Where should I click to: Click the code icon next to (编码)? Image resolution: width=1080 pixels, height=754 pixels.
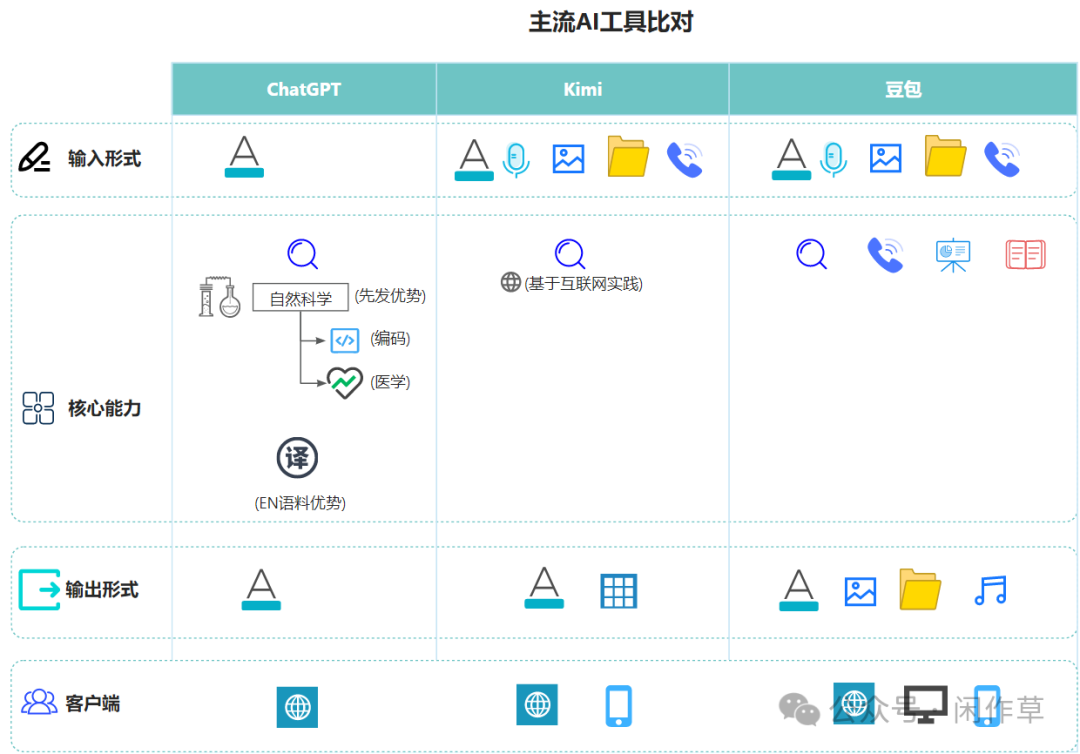point(344,340)
